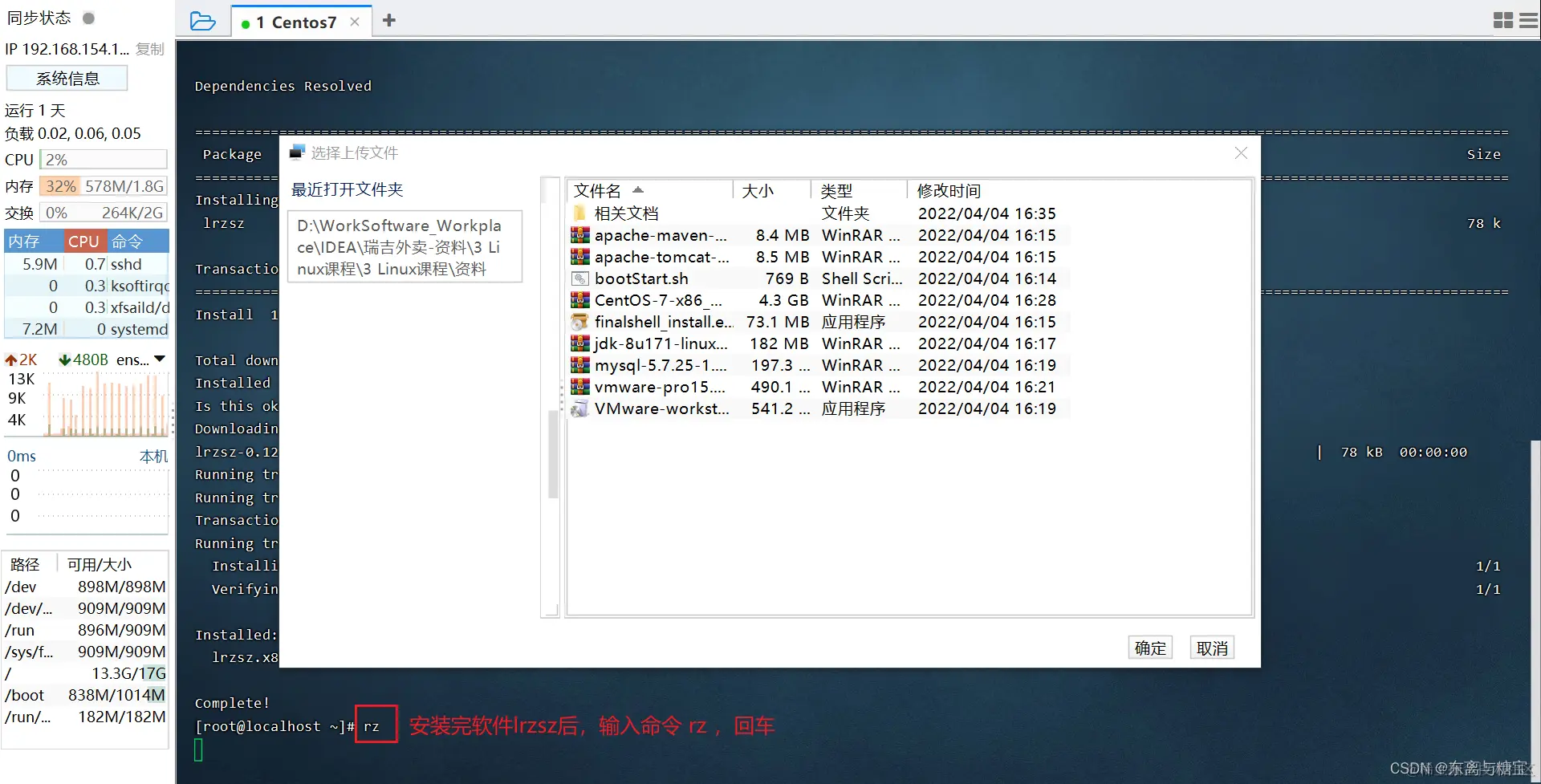Click the 相关文档 folder icon

(579, 213)
